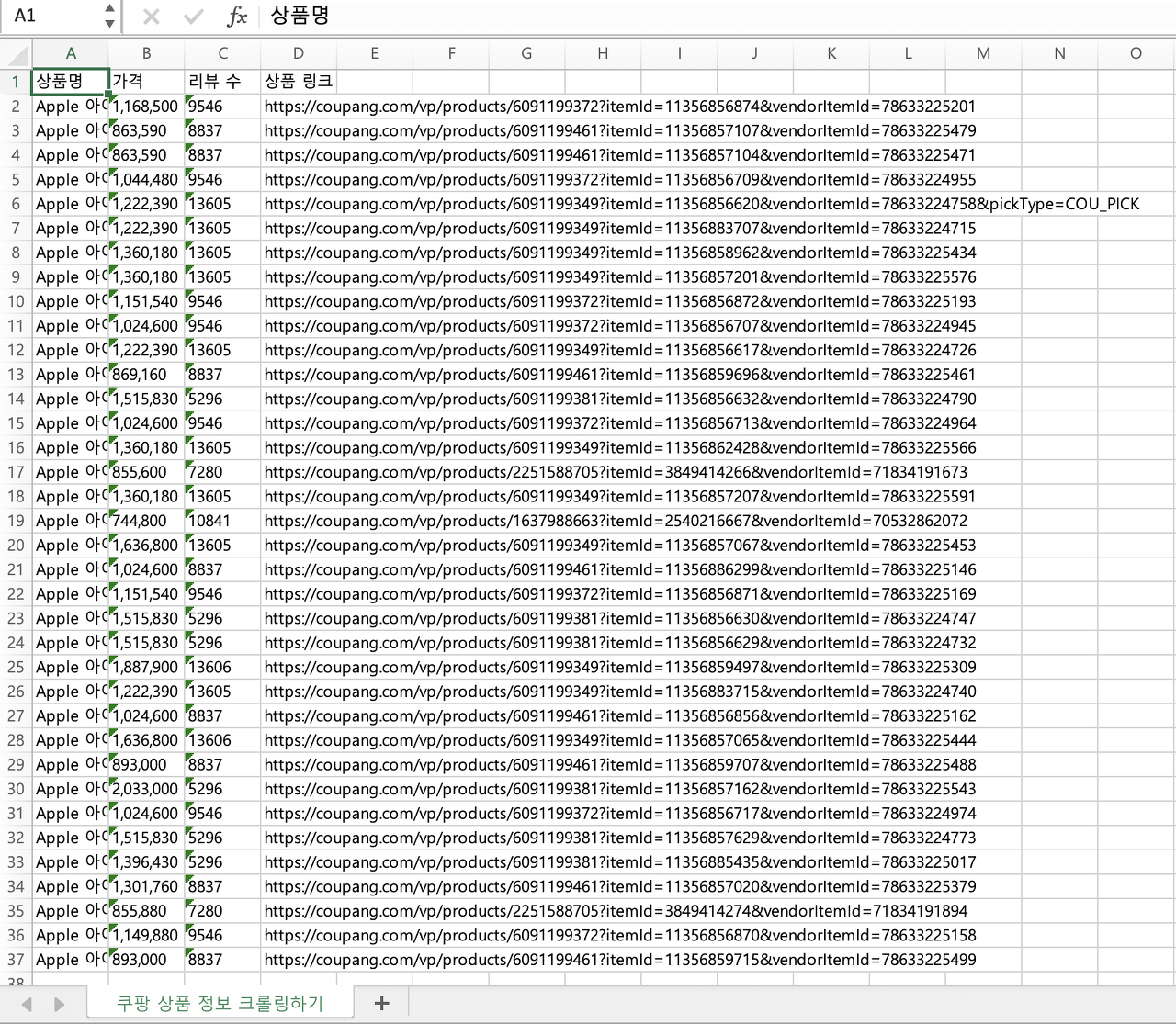This screenshot has height=1024, width=1176.
Task: Go to next sheet with right arrow
Action: pos(59,1004)
